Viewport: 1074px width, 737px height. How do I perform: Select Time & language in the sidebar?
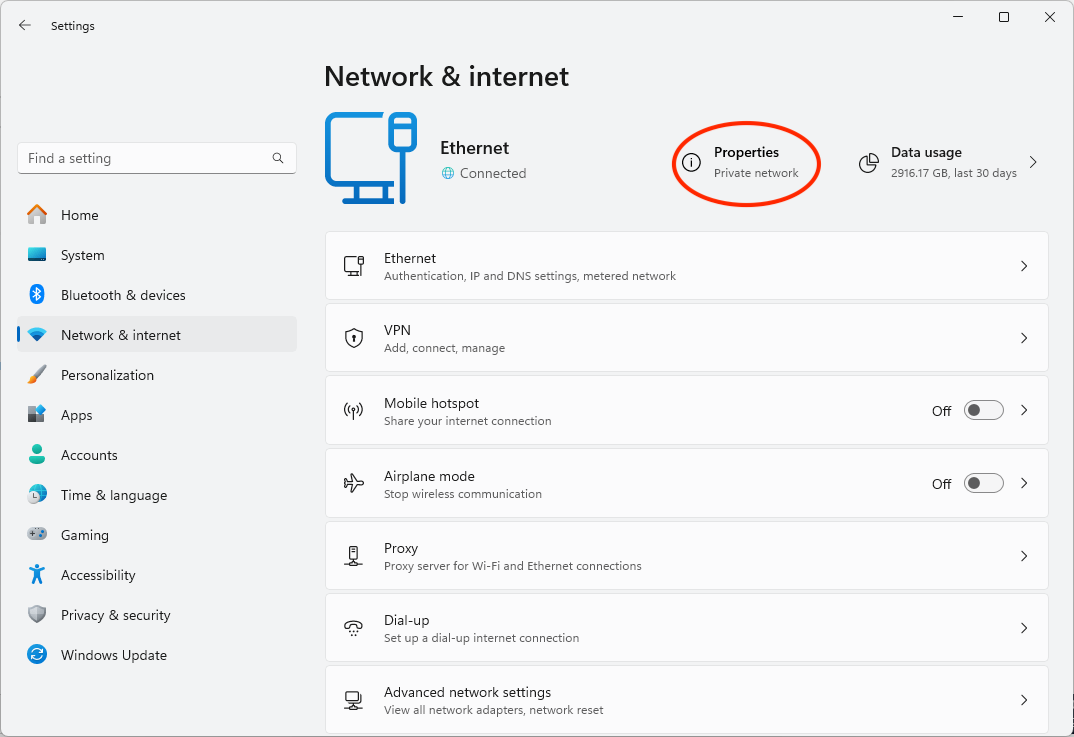point(40,494)
